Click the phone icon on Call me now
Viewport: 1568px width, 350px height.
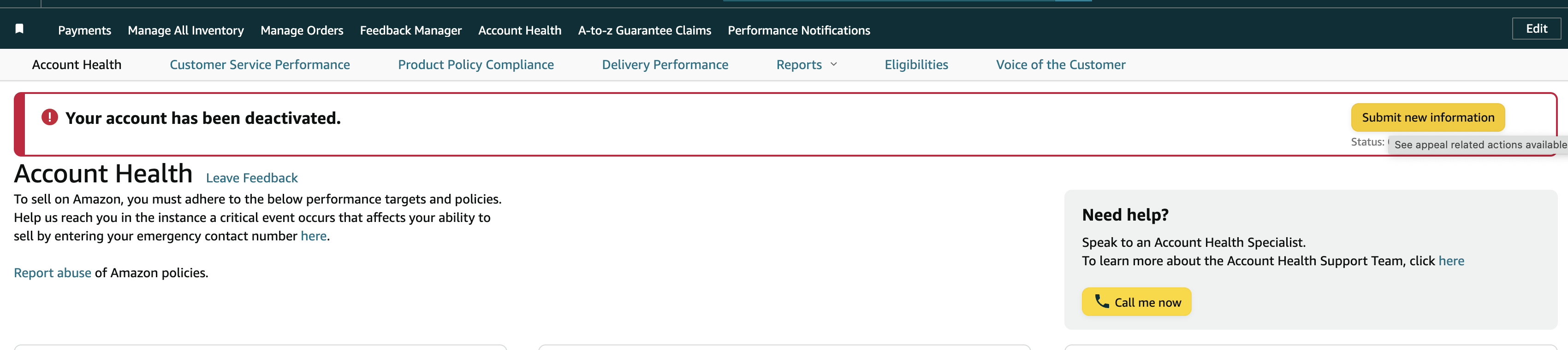pos(1102,301)
